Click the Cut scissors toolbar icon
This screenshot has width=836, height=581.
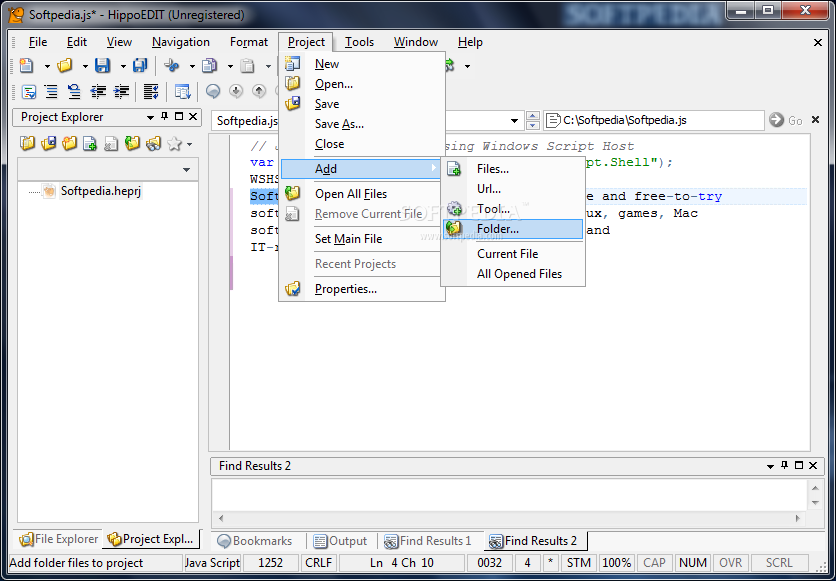172,66
